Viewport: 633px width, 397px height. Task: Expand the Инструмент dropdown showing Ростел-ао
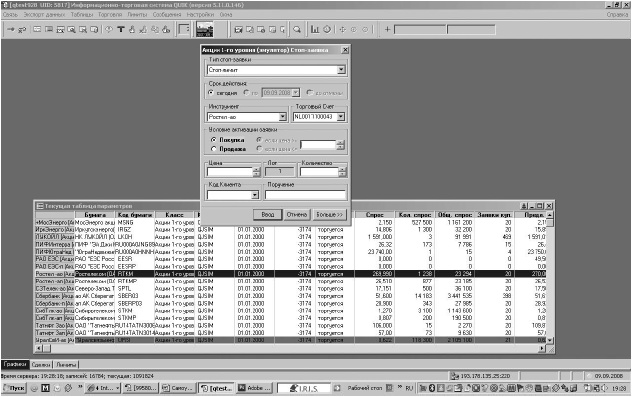click(x=283, y=117)
